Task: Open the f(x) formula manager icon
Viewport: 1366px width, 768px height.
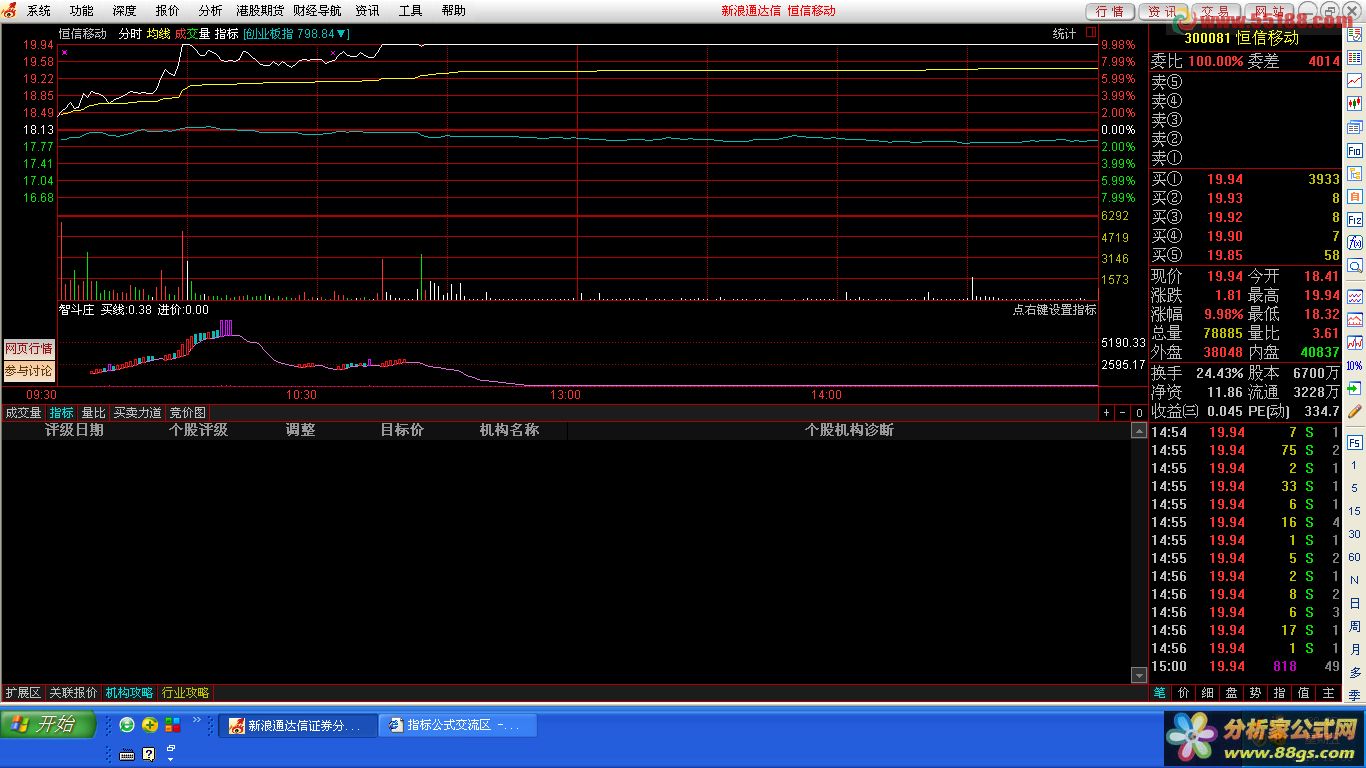Action: (1355, 242)
